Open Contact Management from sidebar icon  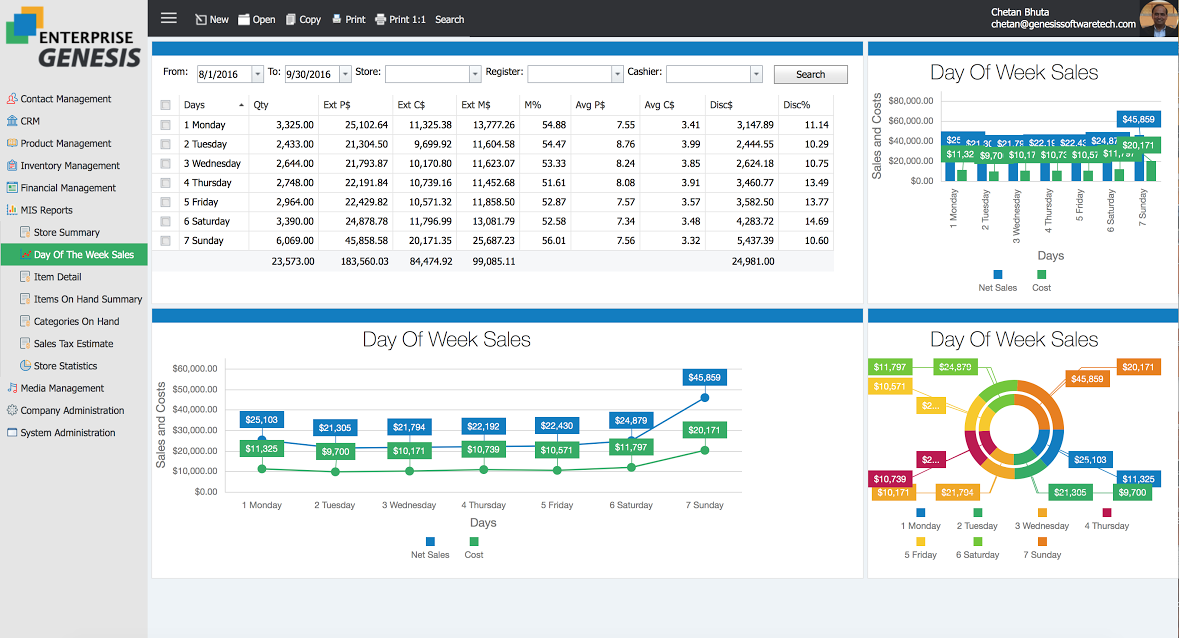[x=12, y=99]
